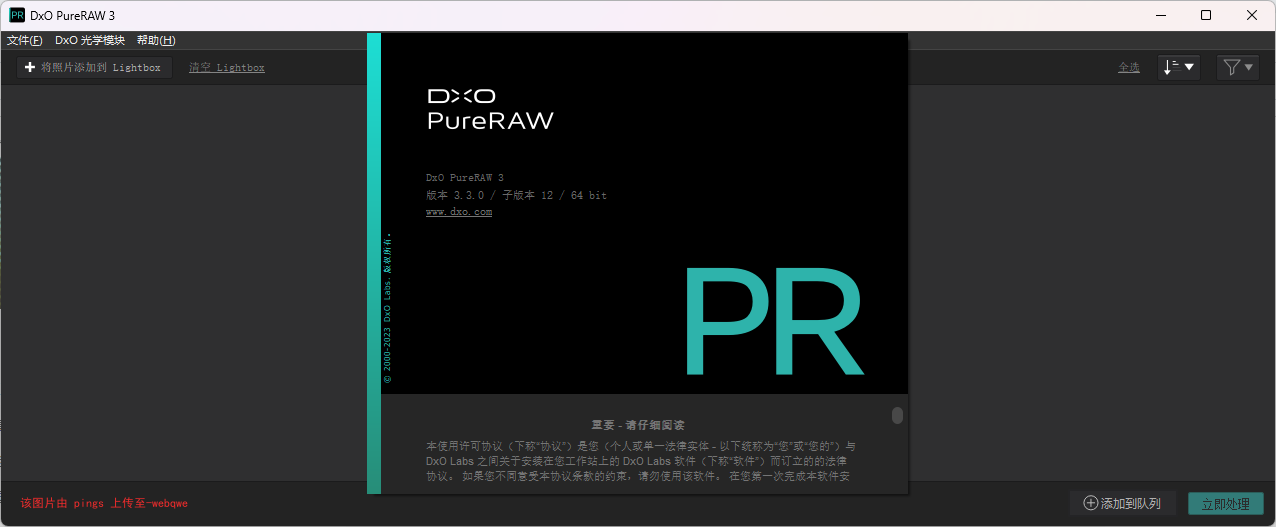Open the 文件(F) menu
1276x527 pixels.
click(24, 40)
